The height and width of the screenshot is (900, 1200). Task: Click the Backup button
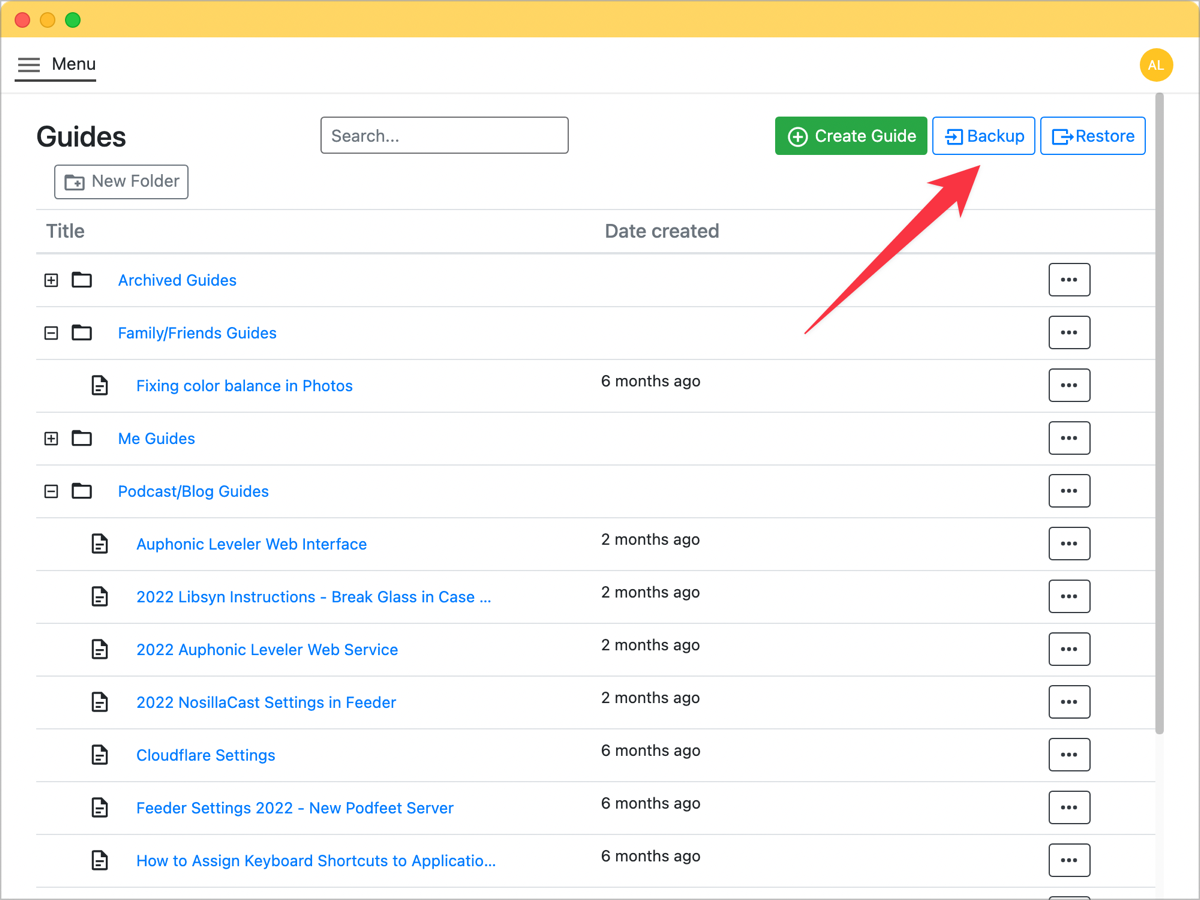point(984,136)
